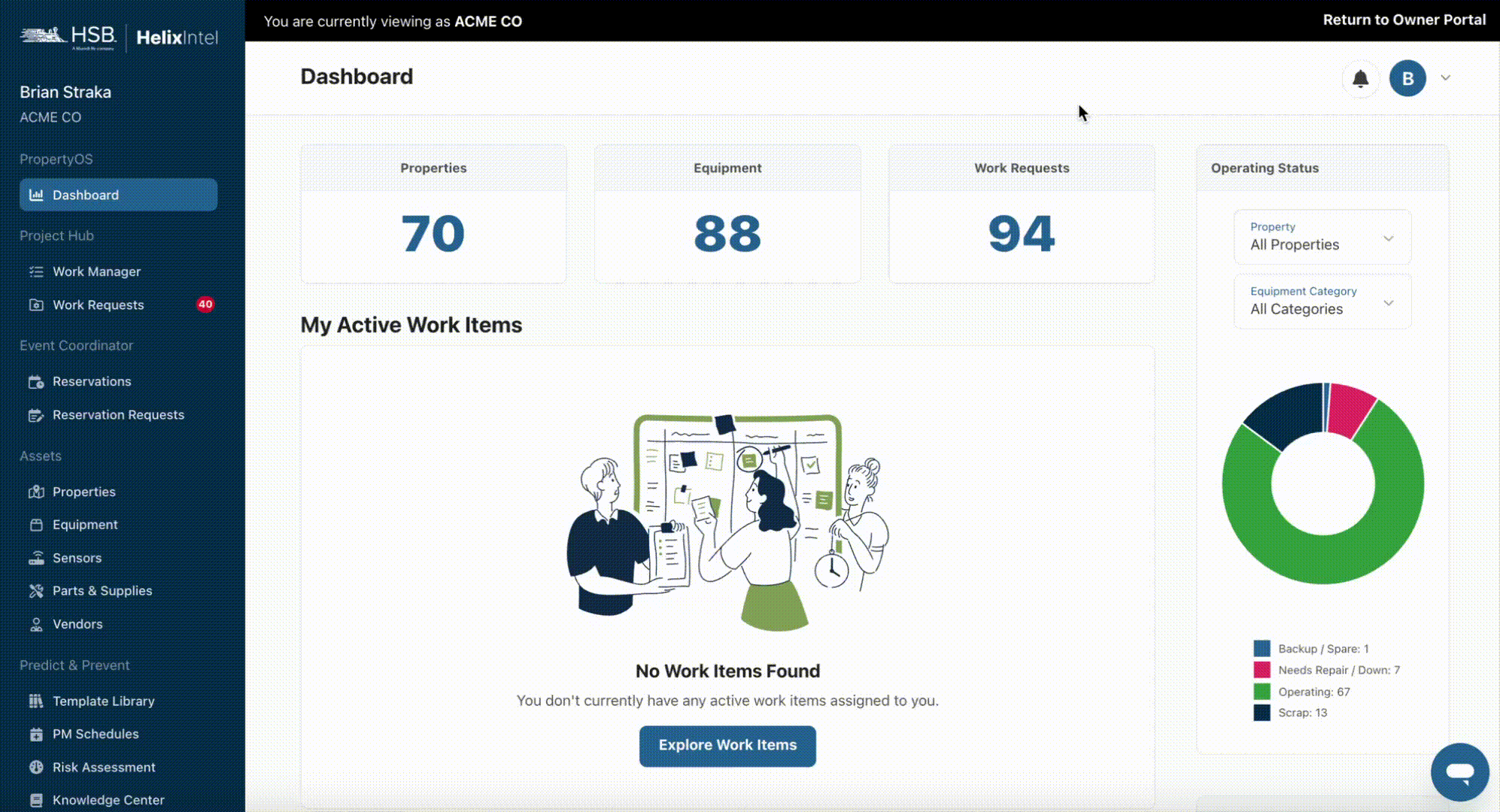Click the notifications bell icon
Image resolution: width=1500 pixels, height=812 pixels.
pyautogui.click(x=1360, y=79)
